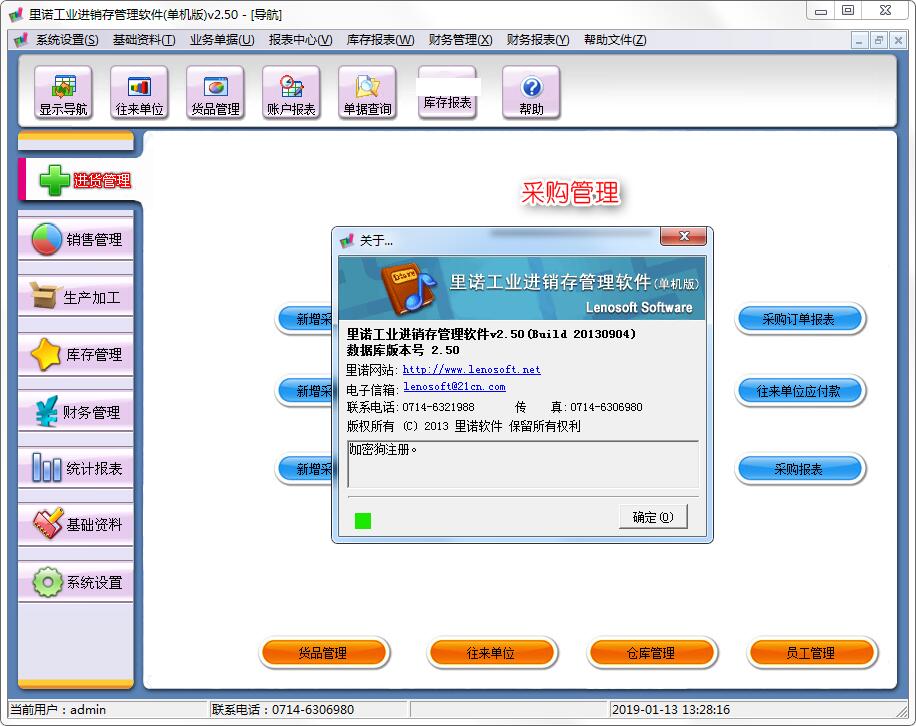
Task: Click the application icon in the menu bar
Action: pyautogui.click(x=20, y=40)
